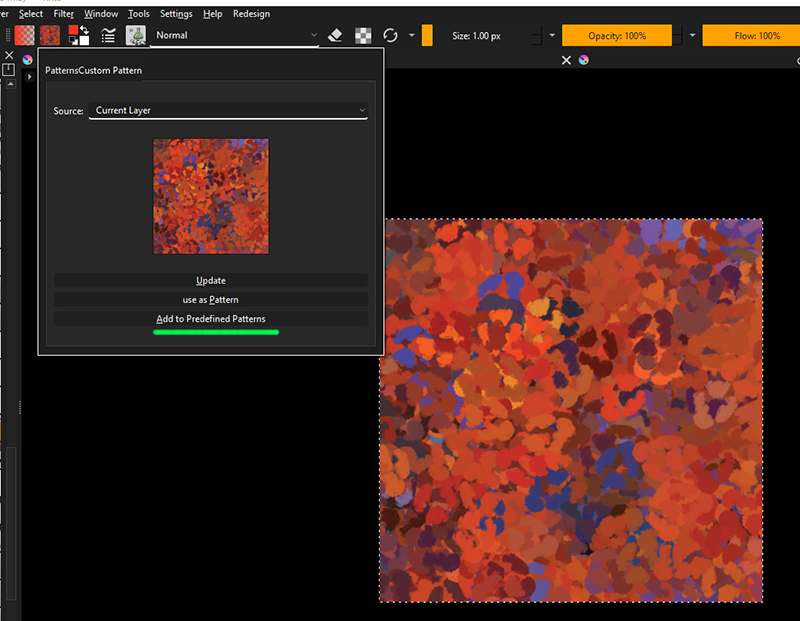Viewport: 800px width, 621px height.
Task: Open the brush settings editor icon
Action: [x=108, y=35]
